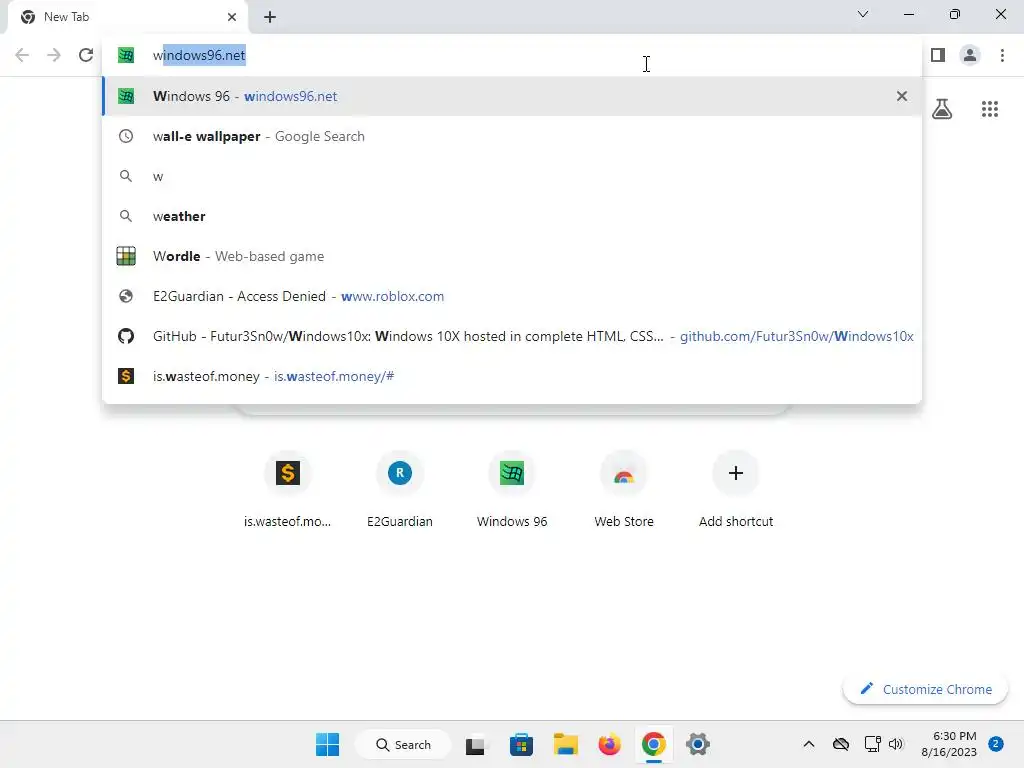
Task: Open File Explorer from the taskbar
Action: [x=566, y=744]
